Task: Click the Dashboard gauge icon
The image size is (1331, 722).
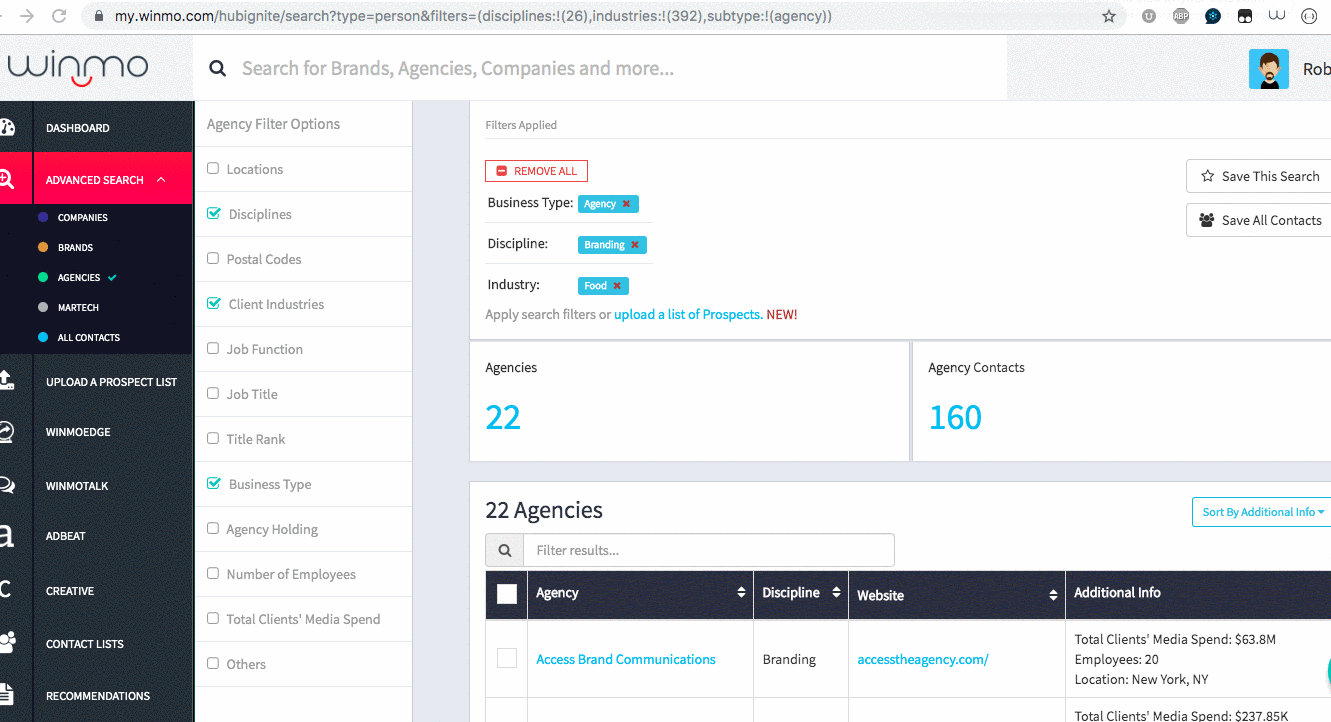Action: pos(7,127)
